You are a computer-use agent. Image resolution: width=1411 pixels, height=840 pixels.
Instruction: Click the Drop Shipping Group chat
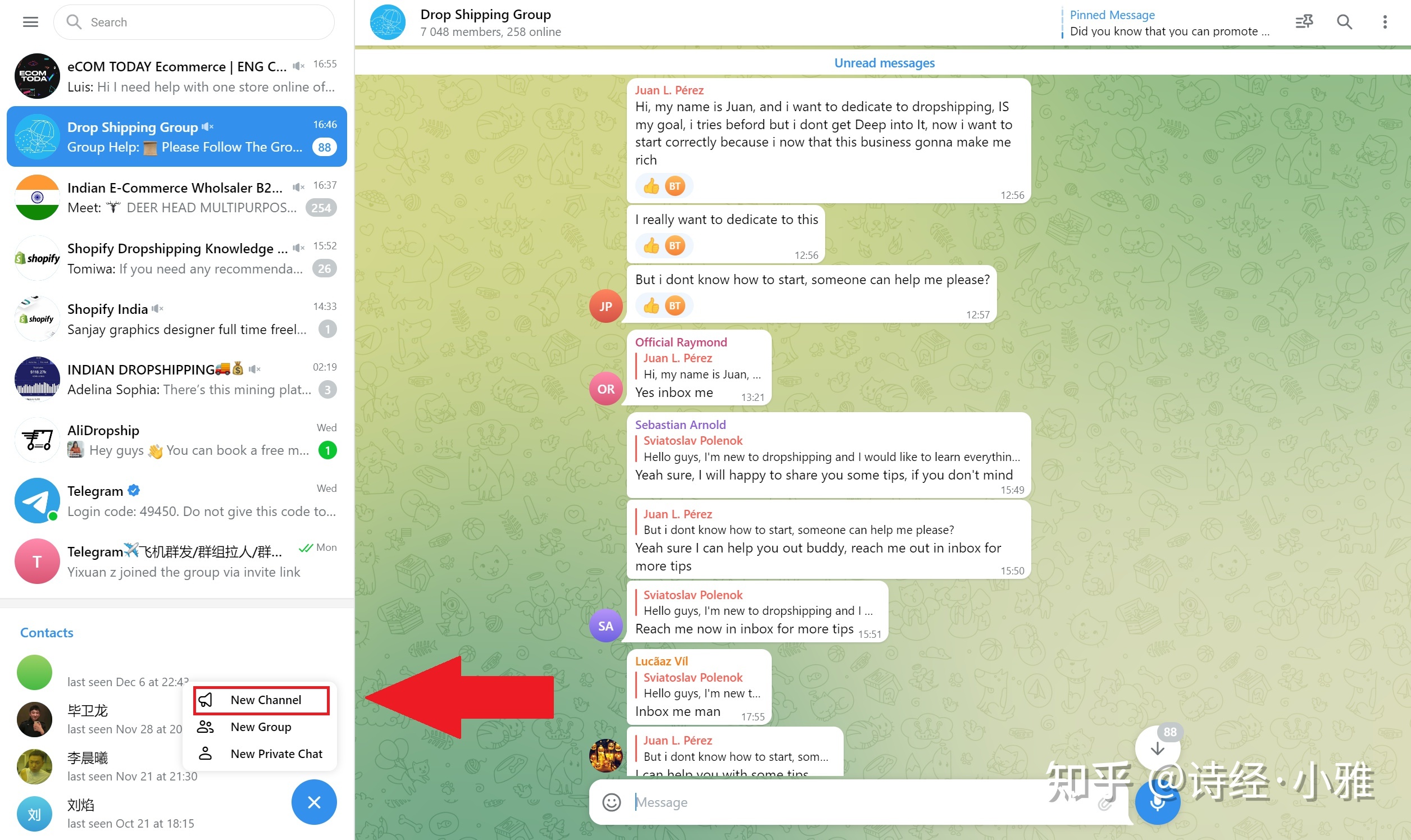[x=177, y=136]
